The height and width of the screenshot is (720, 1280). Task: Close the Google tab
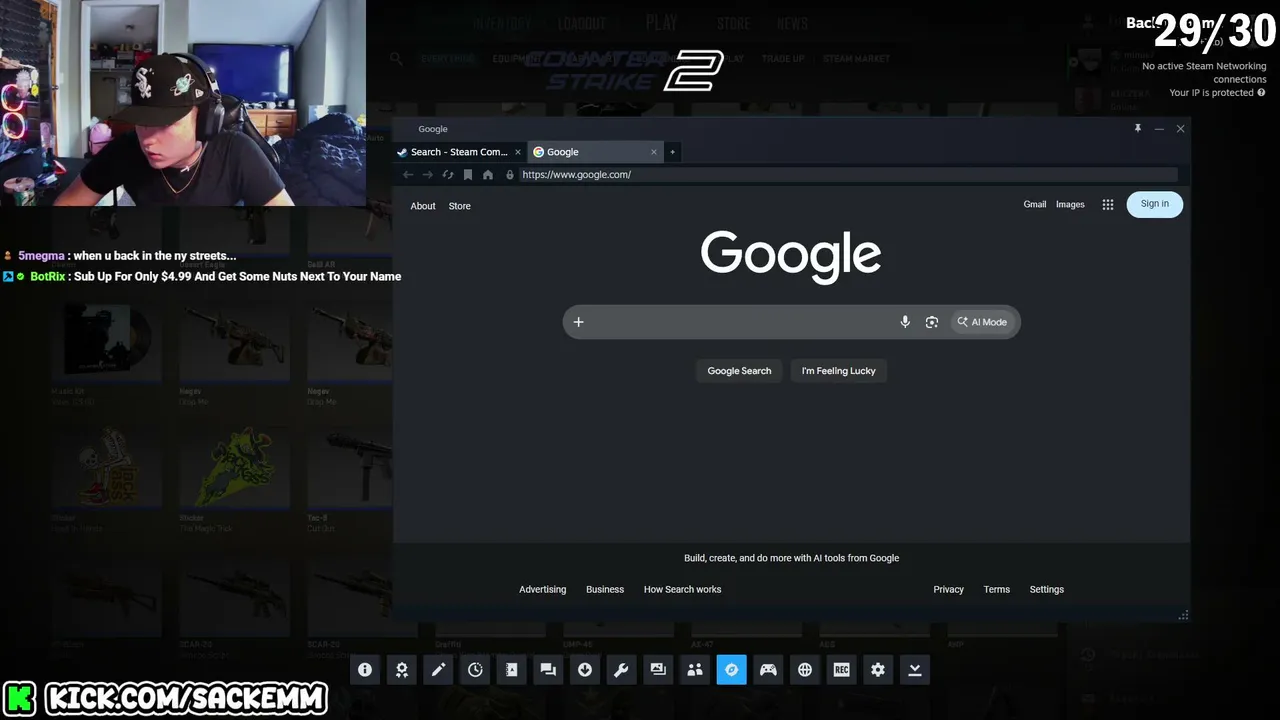[x=654, y=152]
